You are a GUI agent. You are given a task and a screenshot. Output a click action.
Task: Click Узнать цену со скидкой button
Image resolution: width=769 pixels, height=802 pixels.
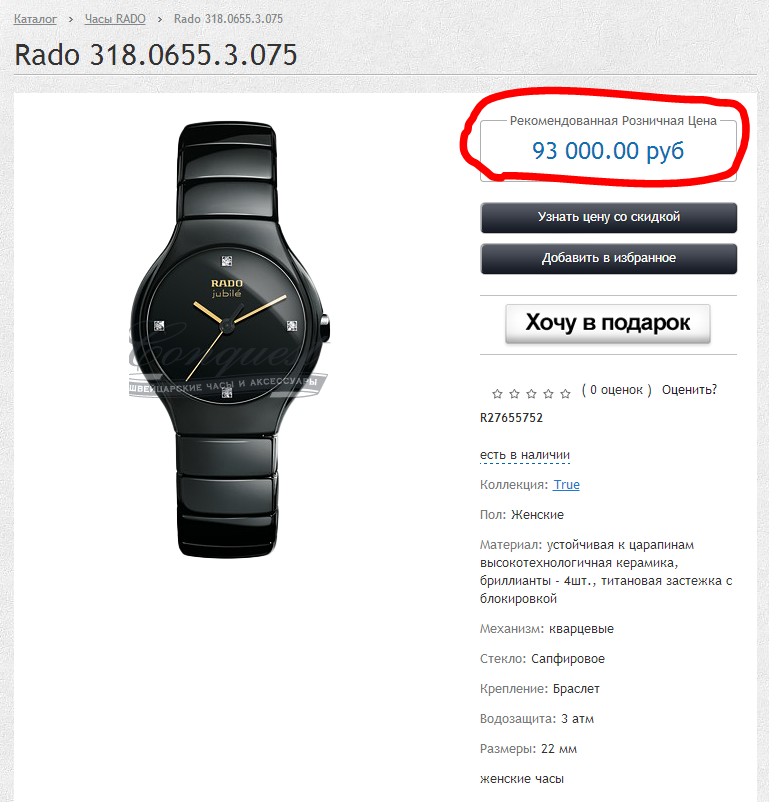pos(608,217)
